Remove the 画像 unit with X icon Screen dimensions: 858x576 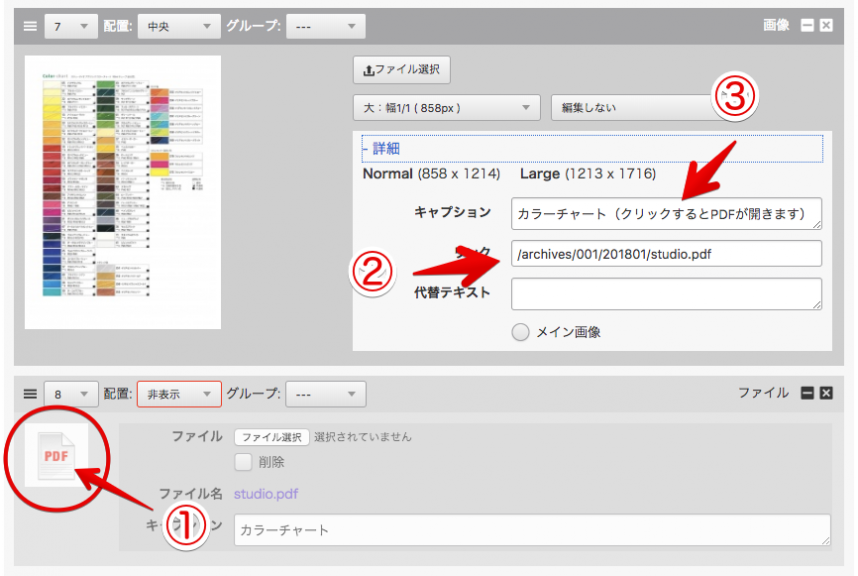(x=826, y=25)
